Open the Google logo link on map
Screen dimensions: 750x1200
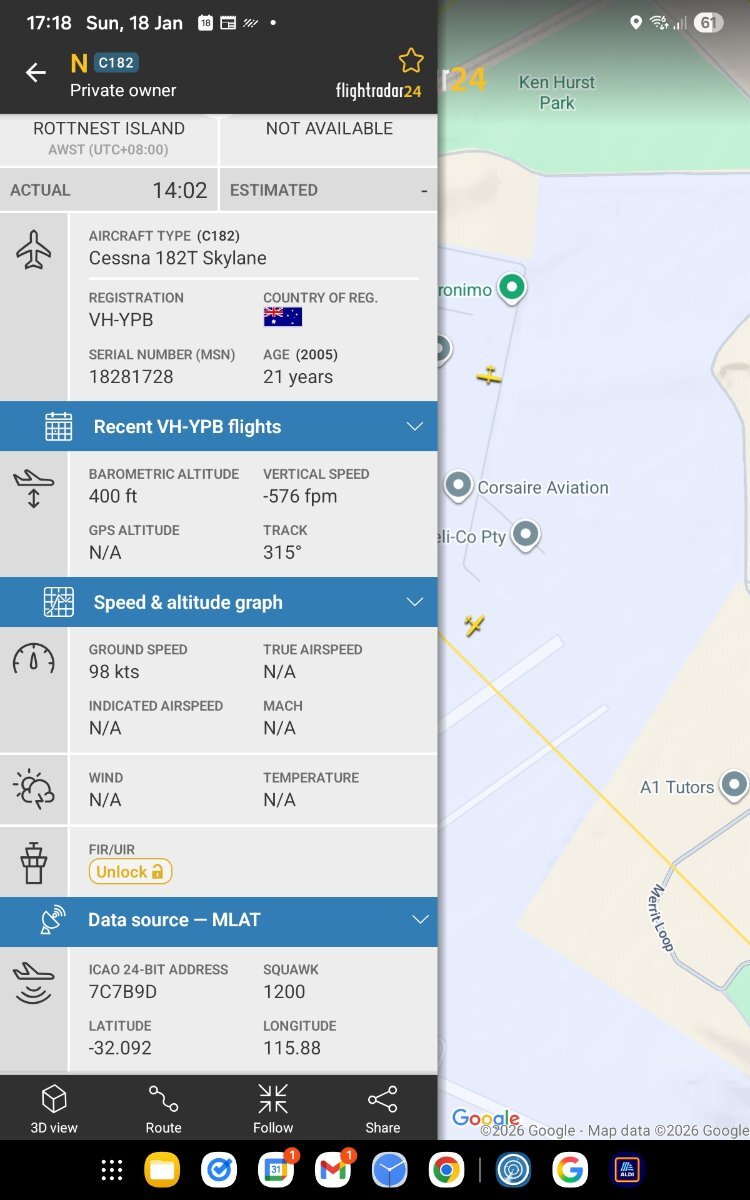[485, 1119]
